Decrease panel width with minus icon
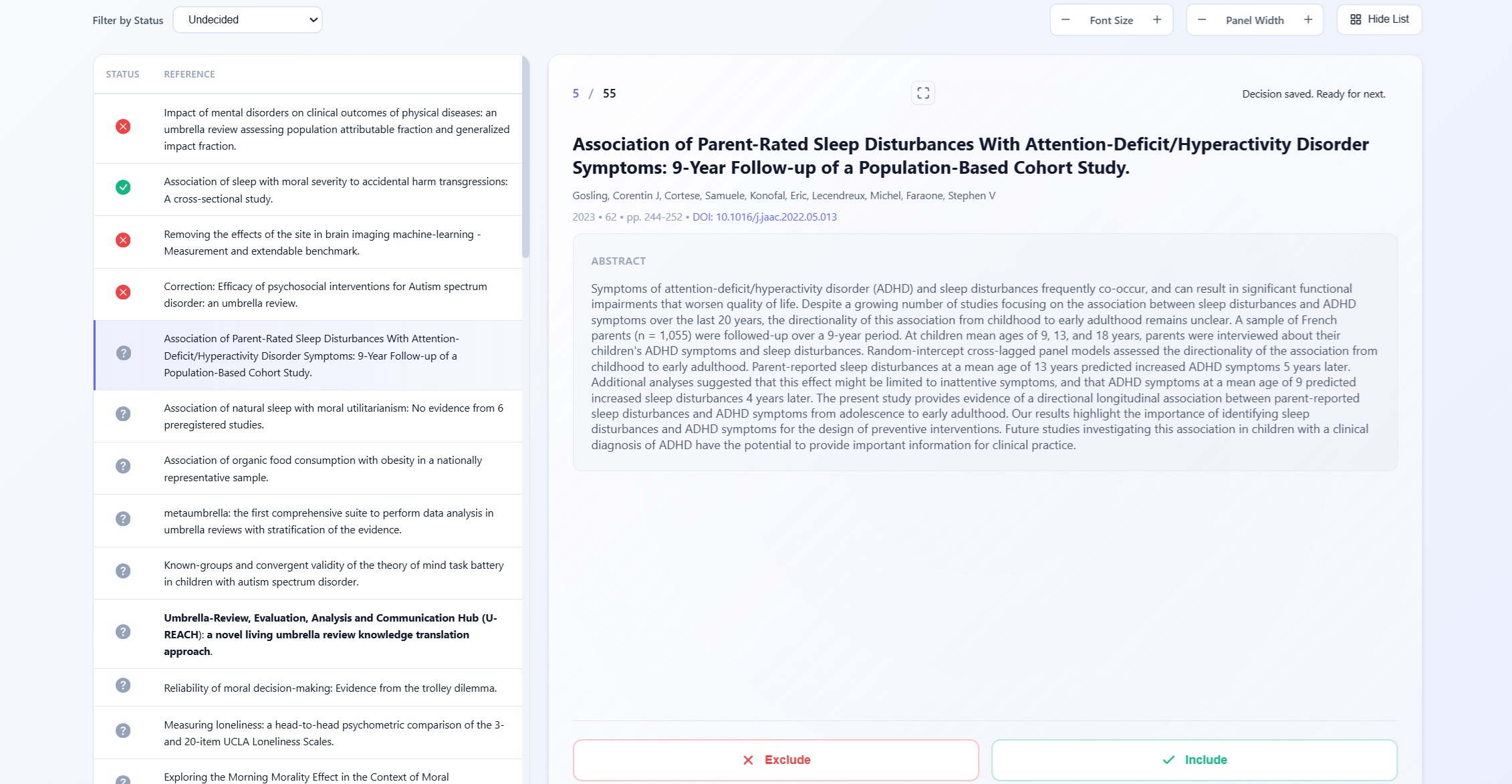The image size is (1512, 784). (x=1202, y=20)
